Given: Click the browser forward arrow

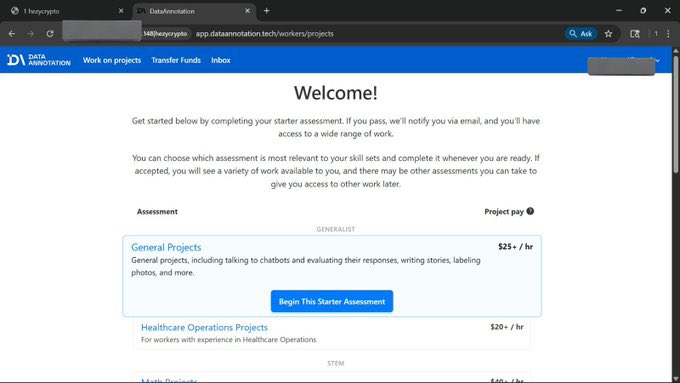Looking at the screenshot, I should (30, 33).
